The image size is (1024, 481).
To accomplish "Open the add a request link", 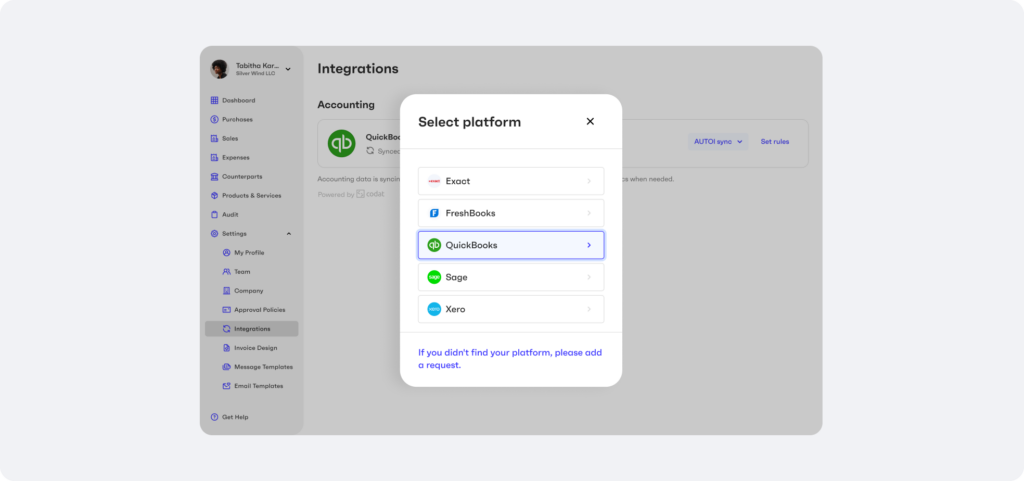I will (x=510, y=359).
